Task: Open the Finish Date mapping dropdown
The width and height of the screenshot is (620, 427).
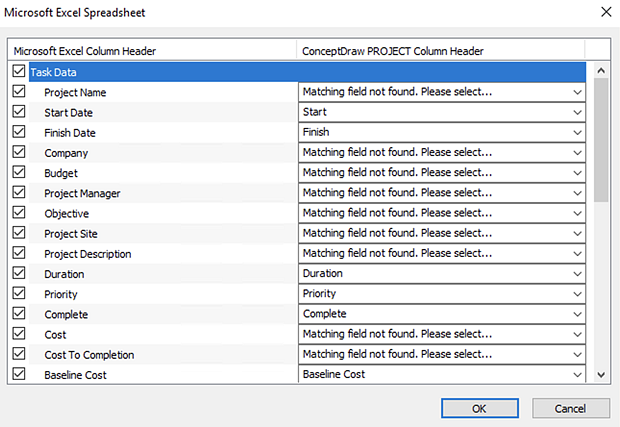Action: [442, 132]
